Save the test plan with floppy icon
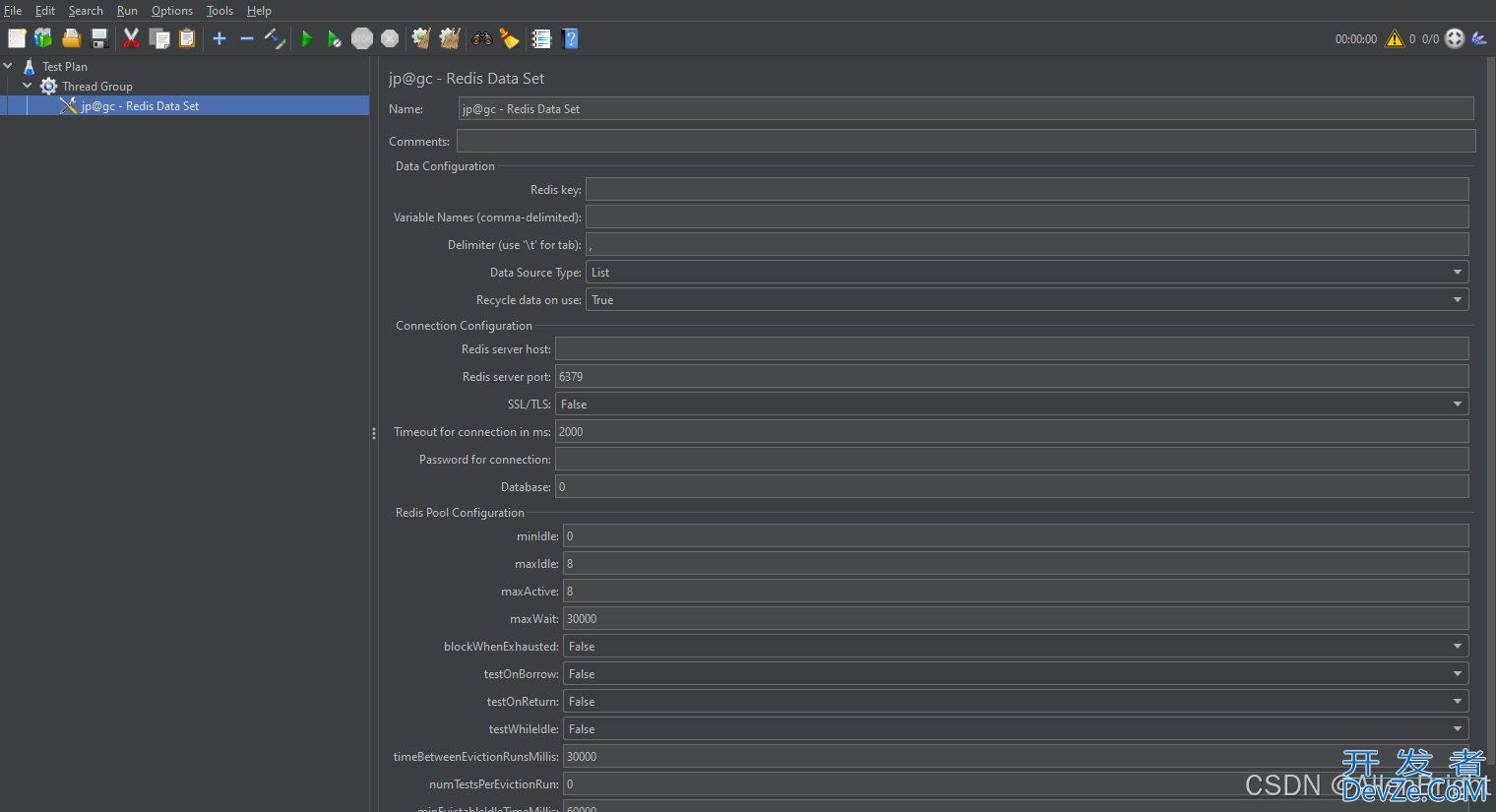1496x812 pixels. 99,38
